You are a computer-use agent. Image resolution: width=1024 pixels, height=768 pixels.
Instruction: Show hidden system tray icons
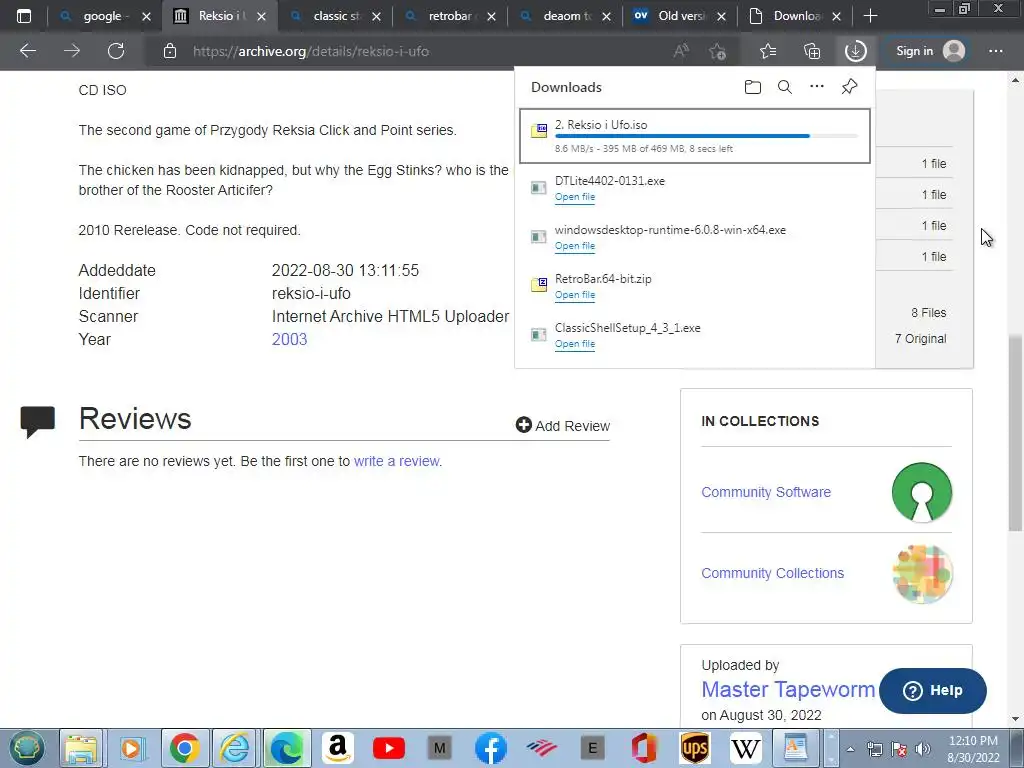coord(850,749)
